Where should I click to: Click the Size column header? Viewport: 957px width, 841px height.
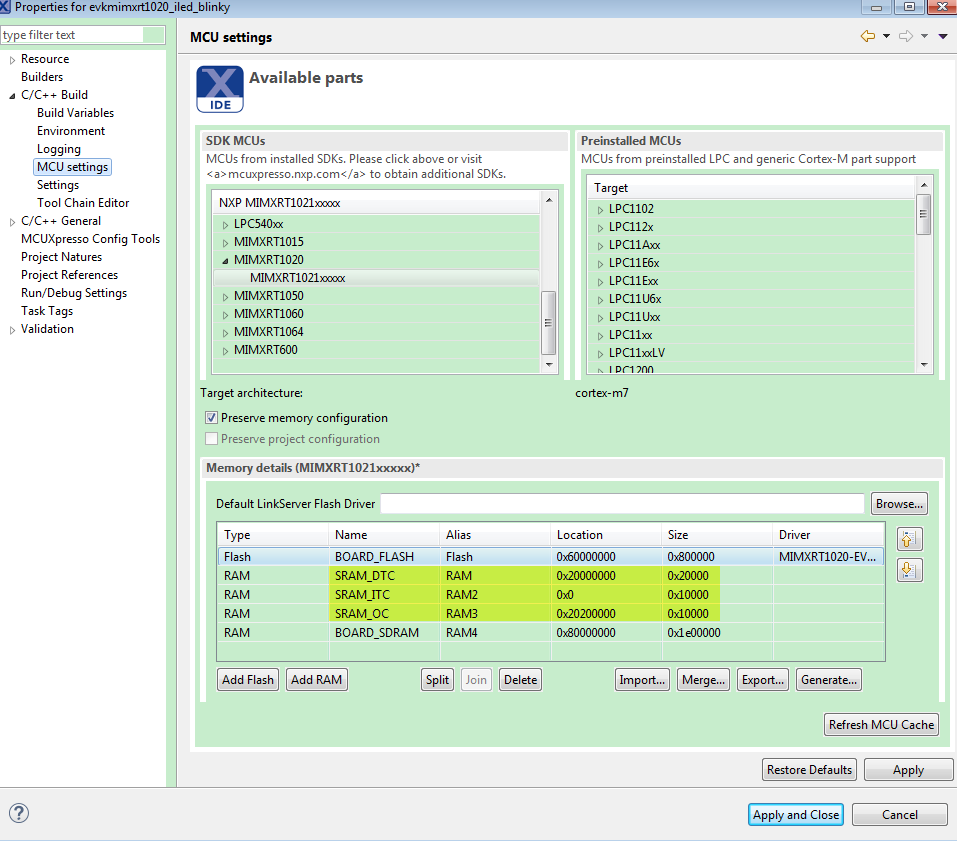tap(717, 535)
